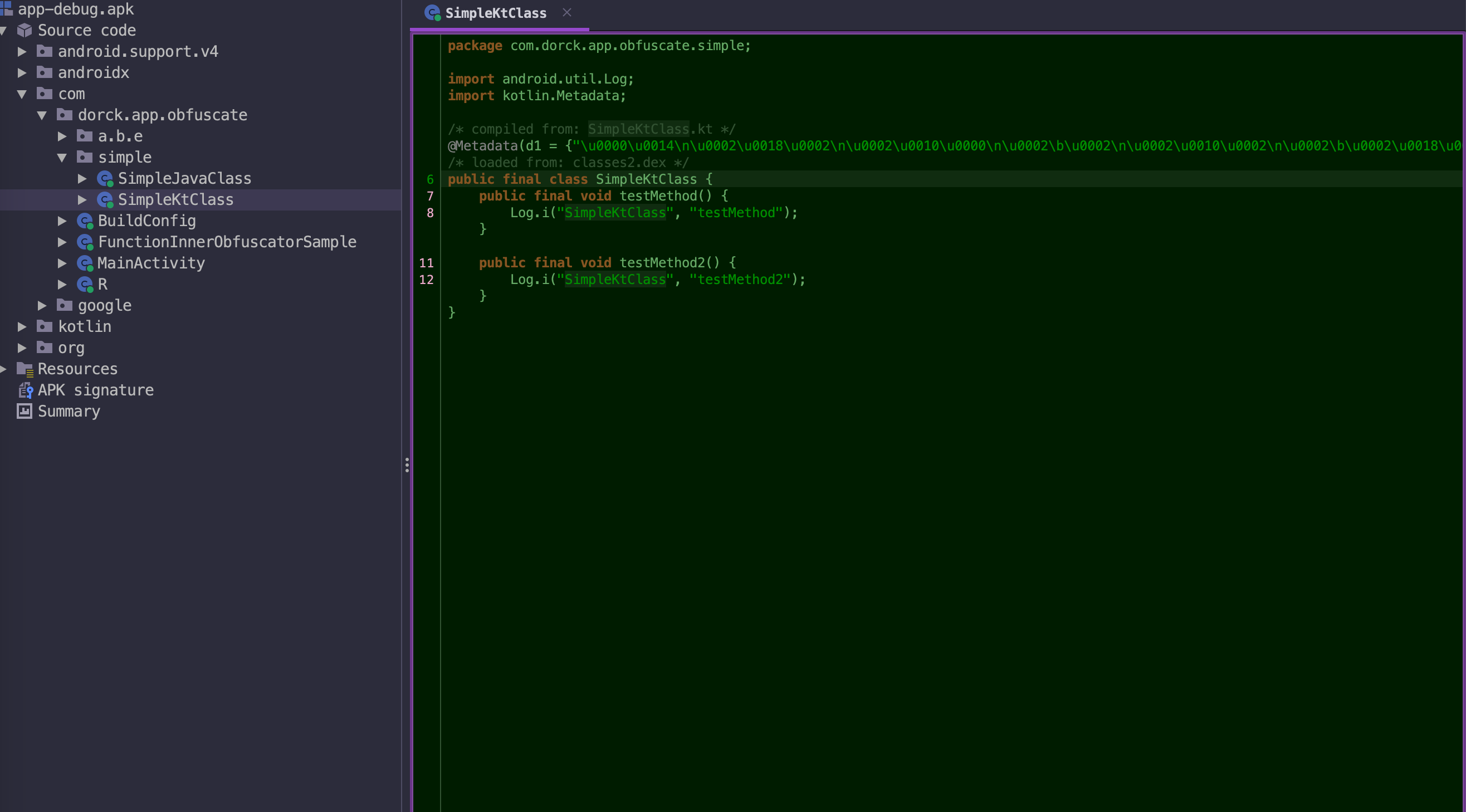This screenshot has height=812, width=1466.
Task: Click the SimpleJavaClass class icon
Action: pyautogui.click(x=105, y=179)
